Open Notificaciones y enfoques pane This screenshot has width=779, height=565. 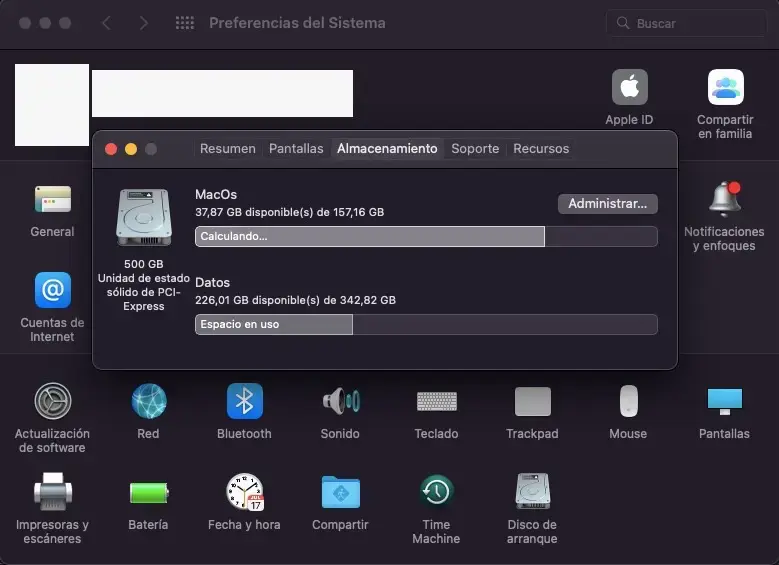(724, 199)
